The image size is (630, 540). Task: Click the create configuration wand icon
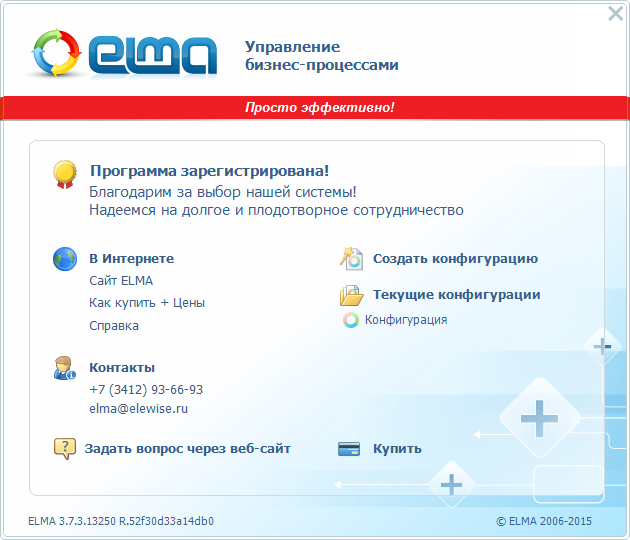350,259
